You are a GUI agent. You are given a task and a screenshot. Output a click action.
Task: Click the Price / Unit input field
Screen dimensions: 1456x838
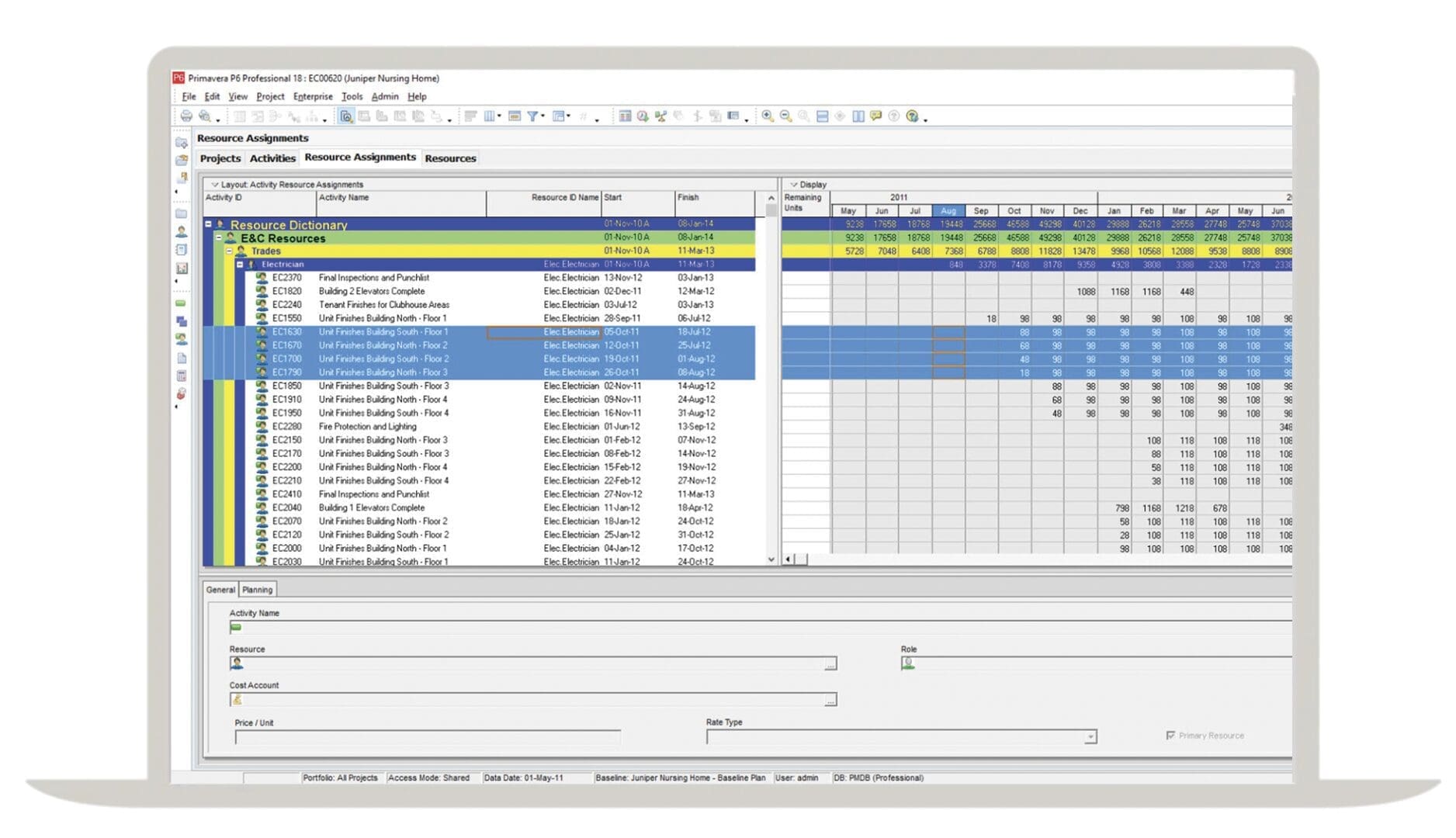click(427, 737)
